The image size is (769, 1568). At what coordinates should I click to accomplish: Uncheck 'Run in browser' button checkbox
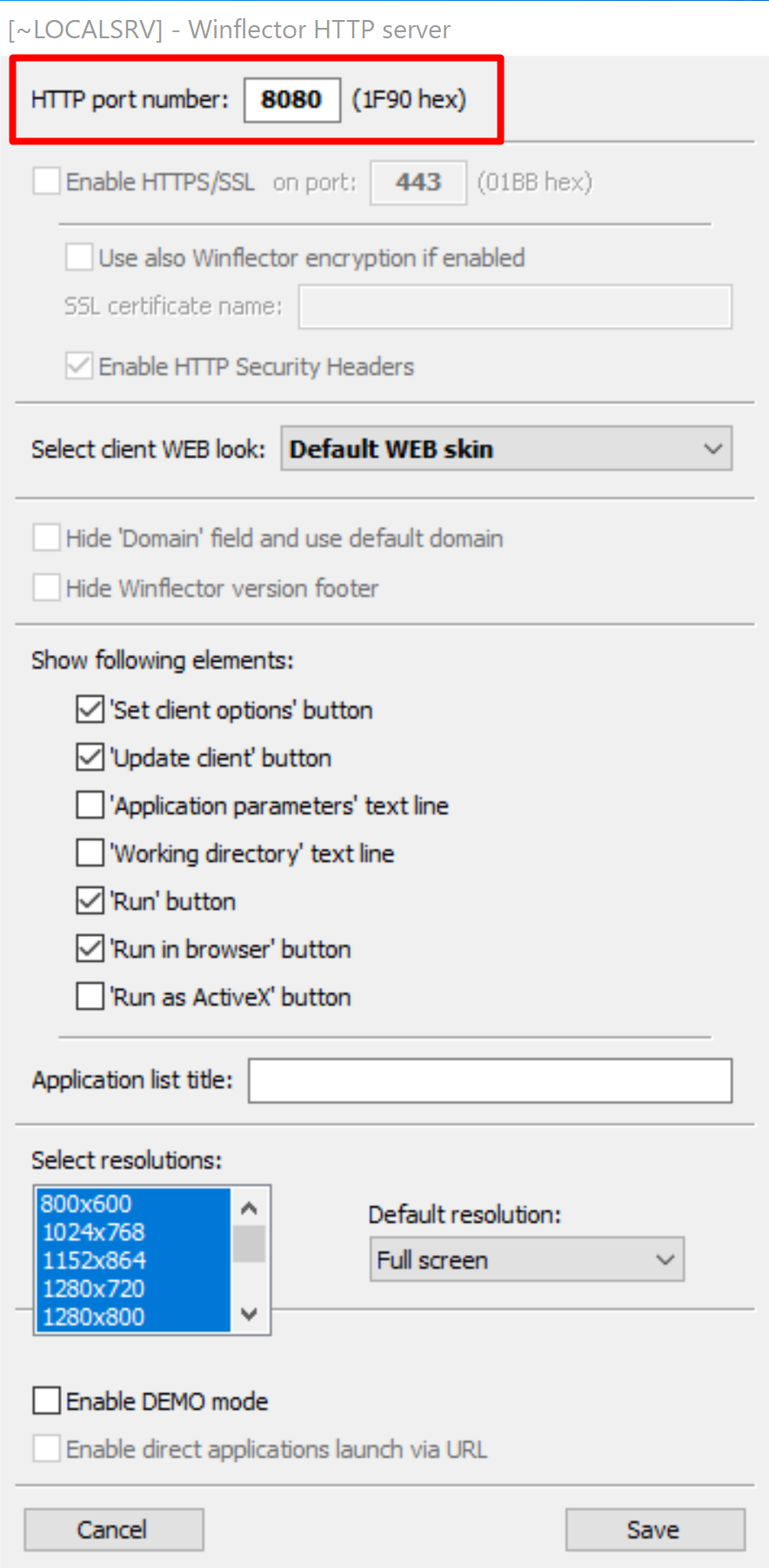pyautogui.click(x=90, y=949)
